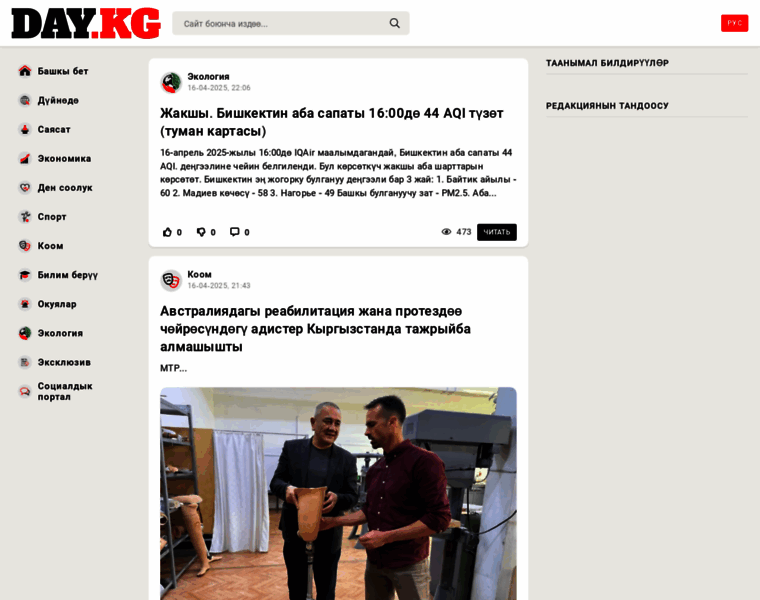Switch site language with РУС button
This screenshot has height=600, width=760.
pos(734,23)
